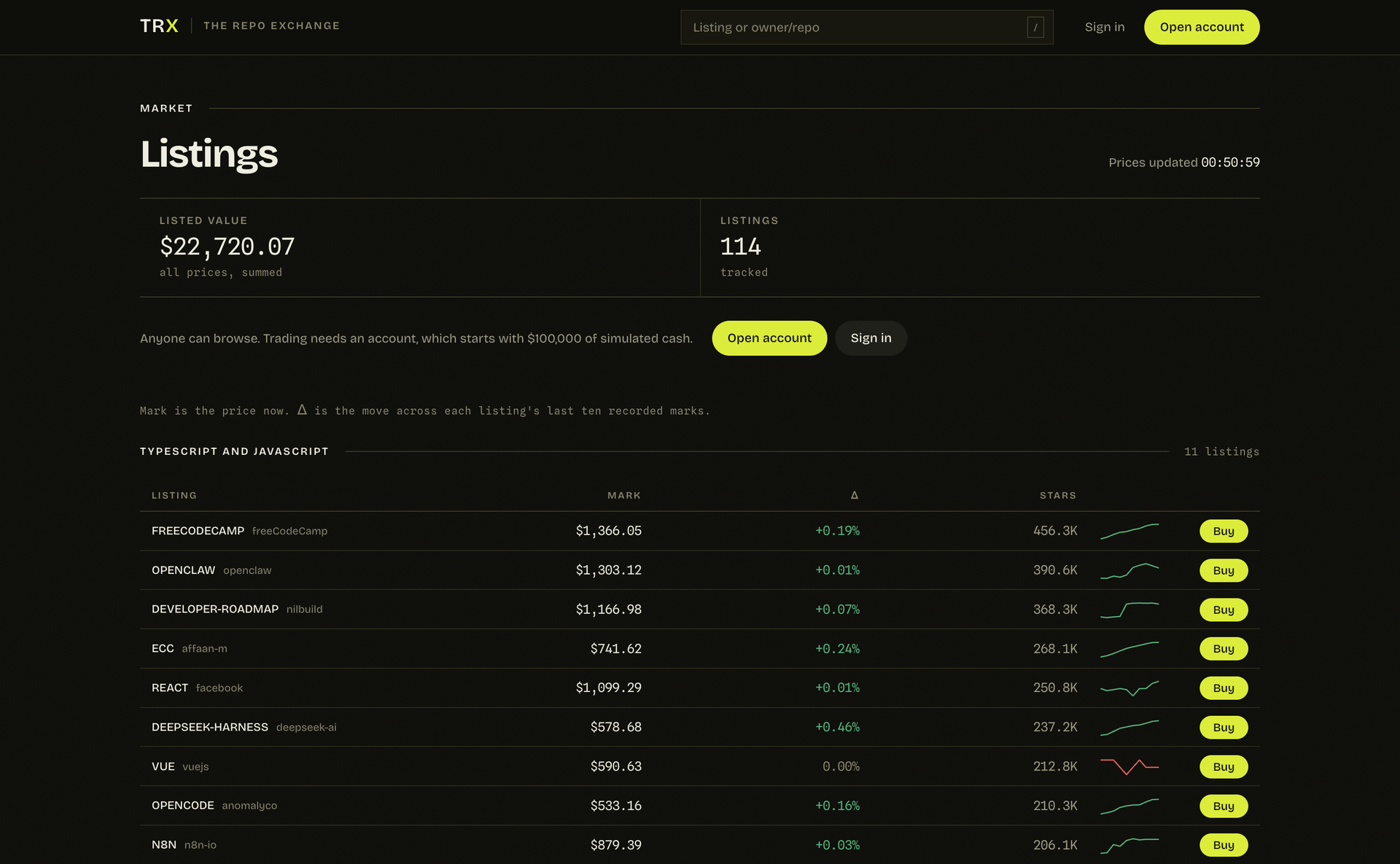Focus the Listing or owner/repo search field
Viewport: 1400px width, 864px height.
(x=867, y=28)
